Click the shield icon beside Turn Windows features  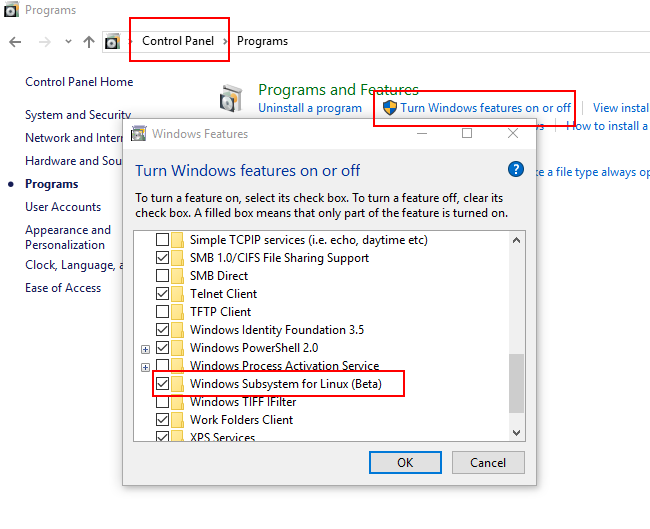390,108
